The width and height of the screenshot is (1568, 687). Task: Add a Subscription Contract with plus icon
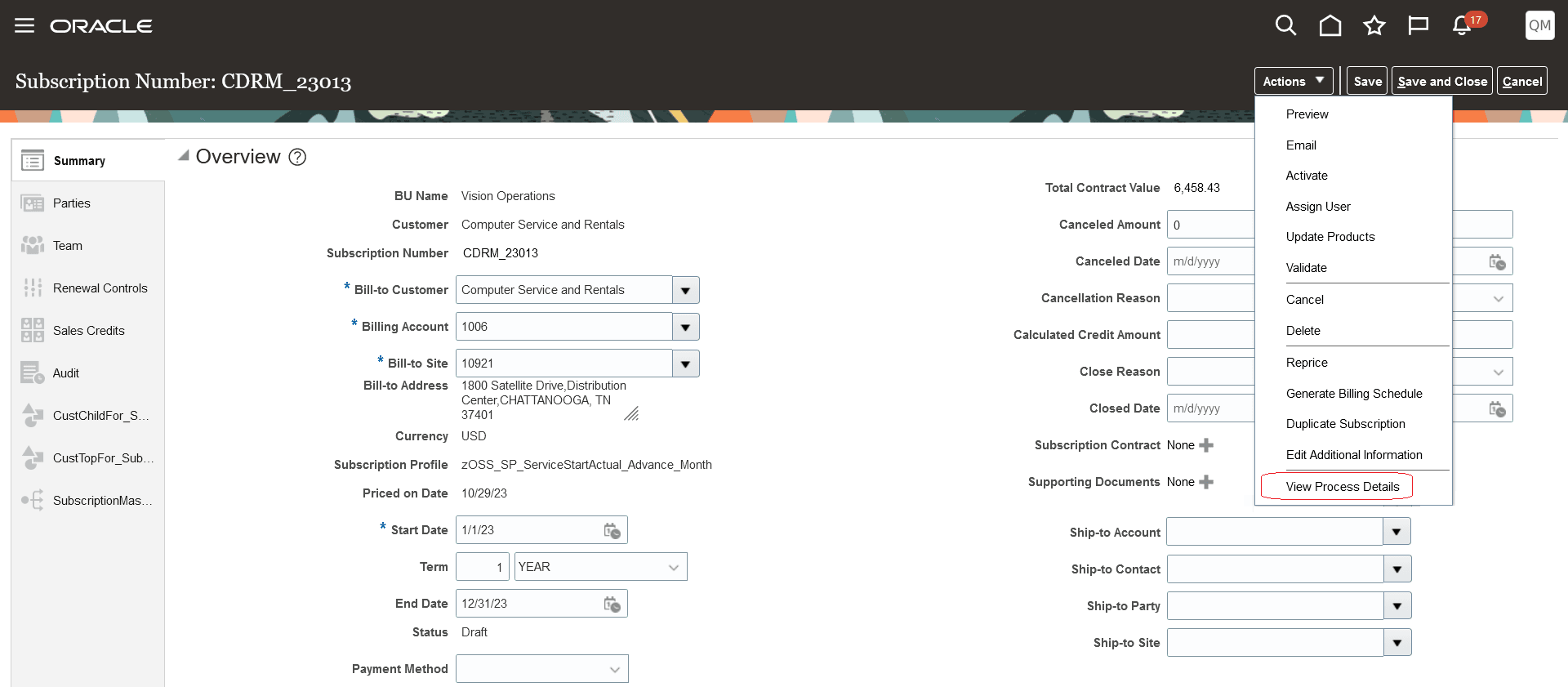(x=1206, y=445)
